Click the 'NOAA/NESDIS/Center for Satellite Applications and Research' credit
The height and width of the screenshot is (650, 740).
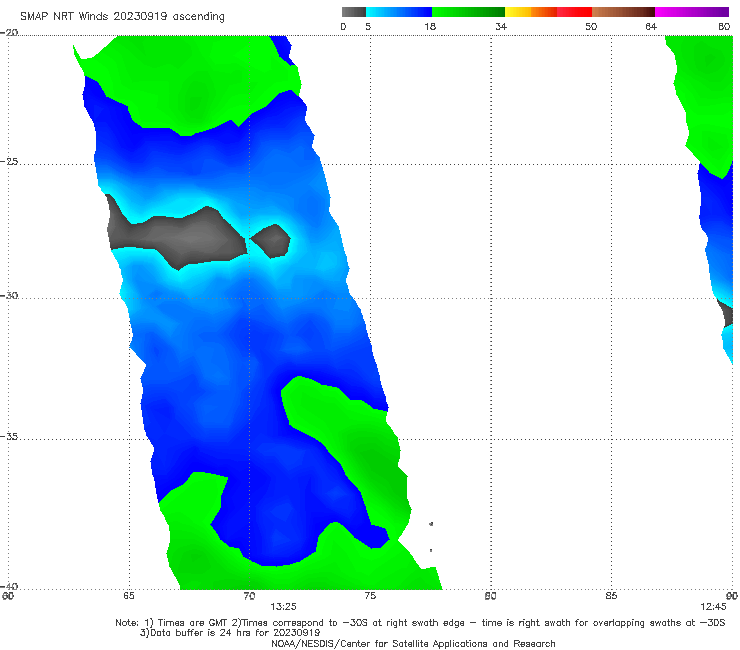(413, 643)
